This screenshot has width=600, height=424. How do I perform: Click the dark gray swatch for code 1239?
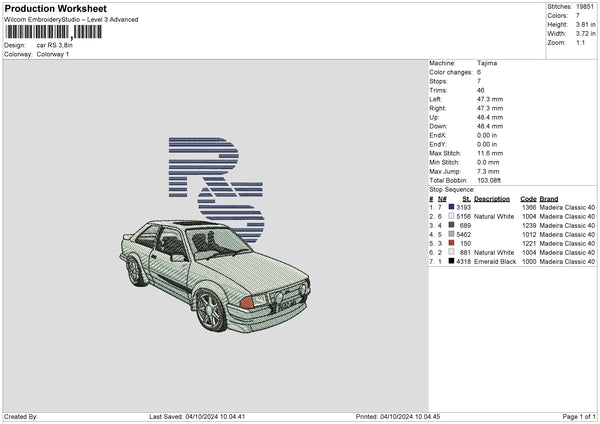(452, 225)
